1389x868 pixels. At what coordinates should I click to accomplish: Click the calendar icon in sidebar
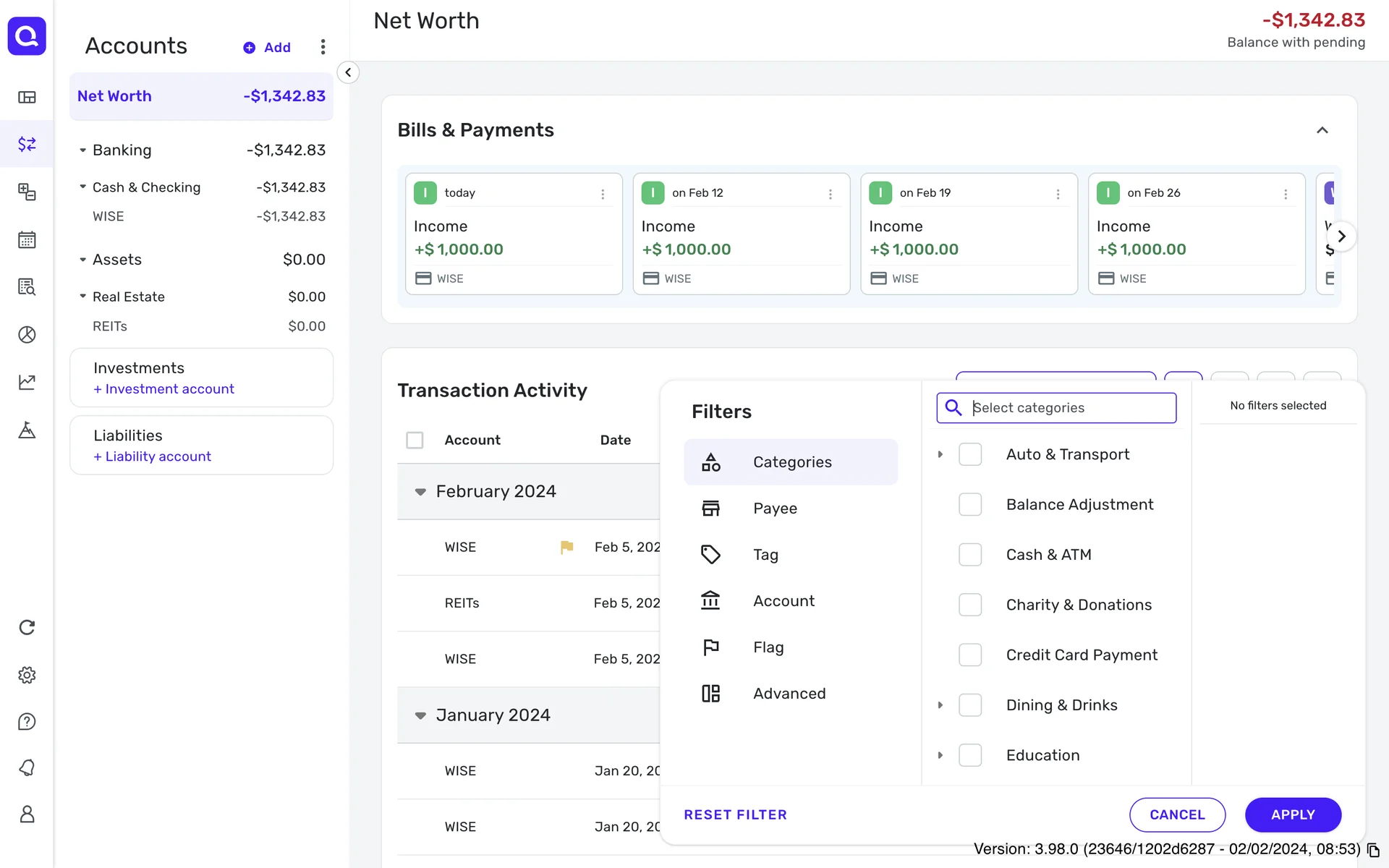click(x=27, y=239)
